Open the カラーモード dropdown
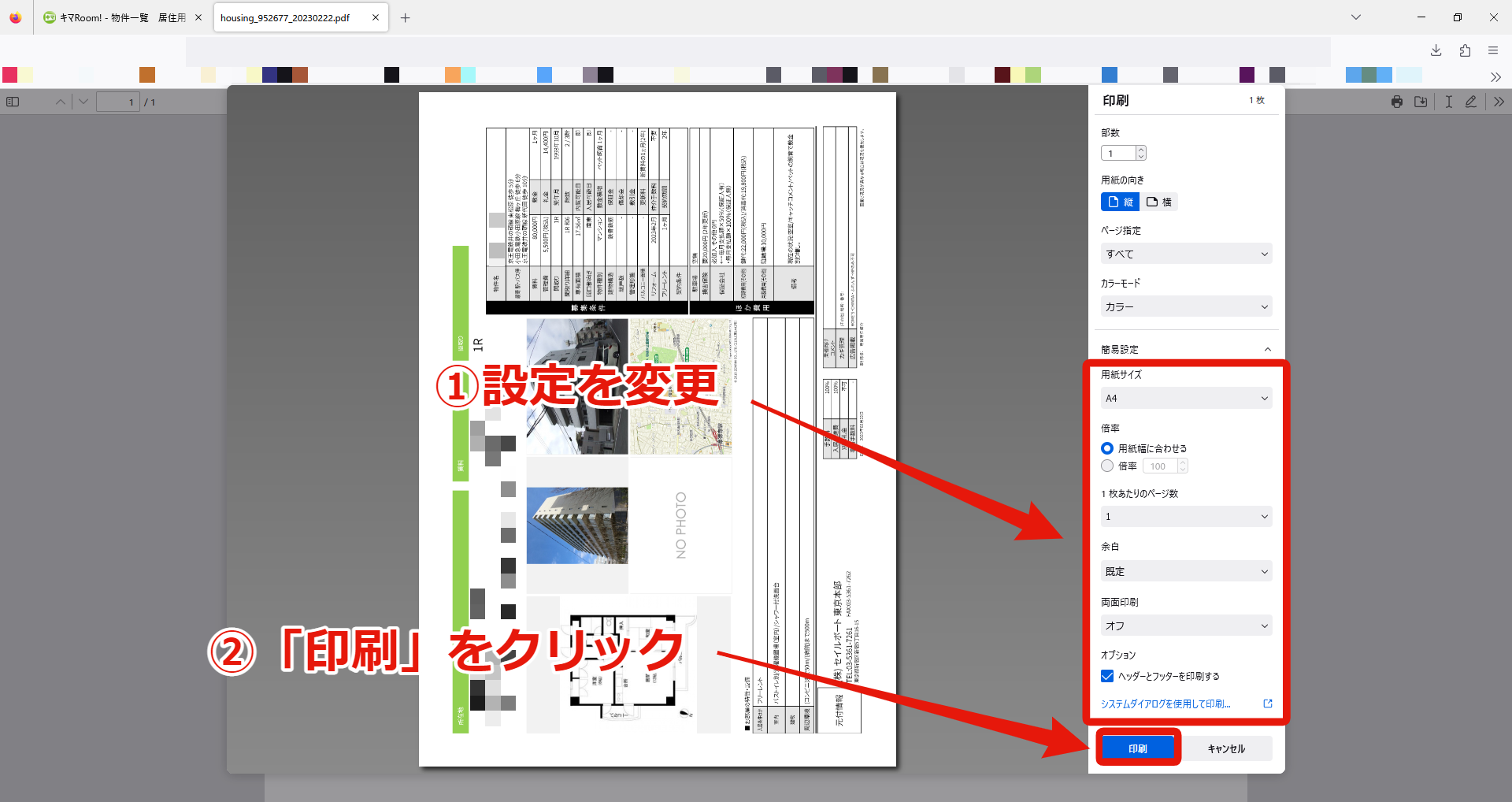This screenshot has height=802, width=1512. pos(1187,306)
